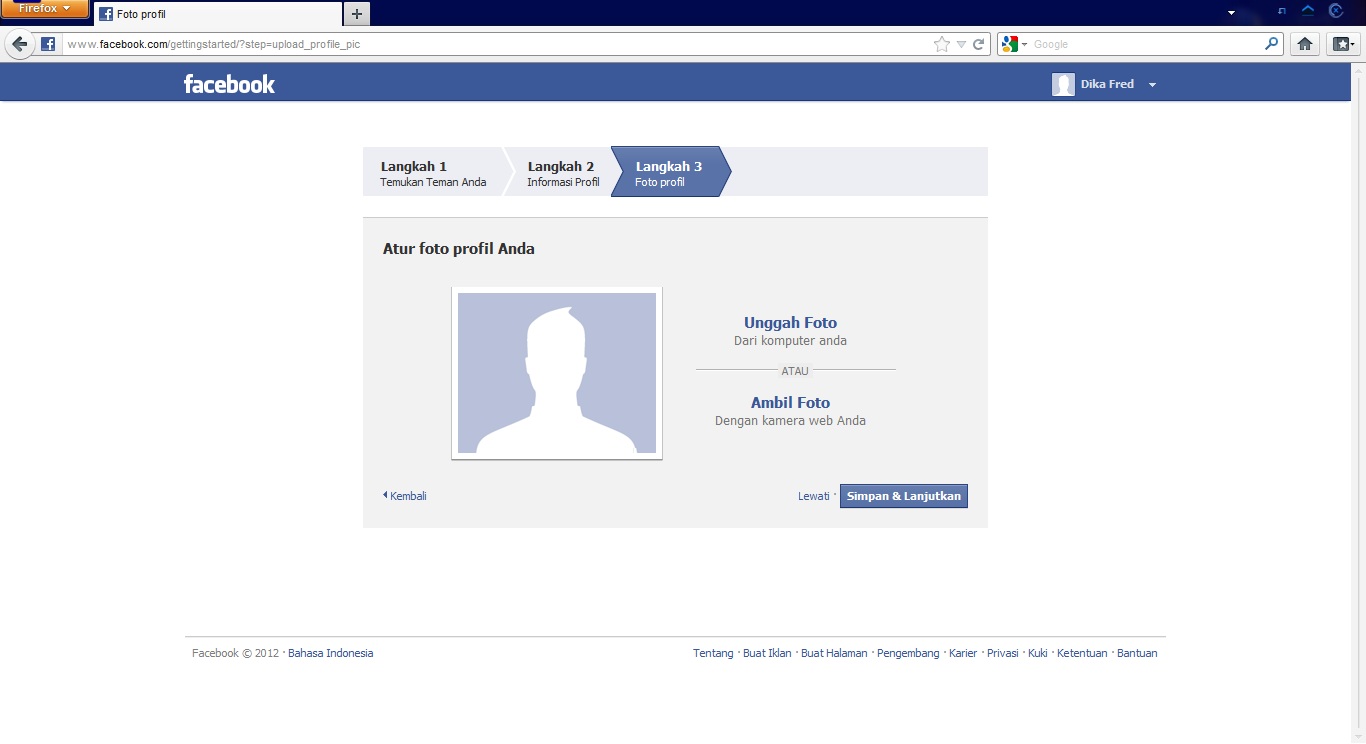
Task: Bookmark this page with the star icon
Action: (x=941, y=44)
